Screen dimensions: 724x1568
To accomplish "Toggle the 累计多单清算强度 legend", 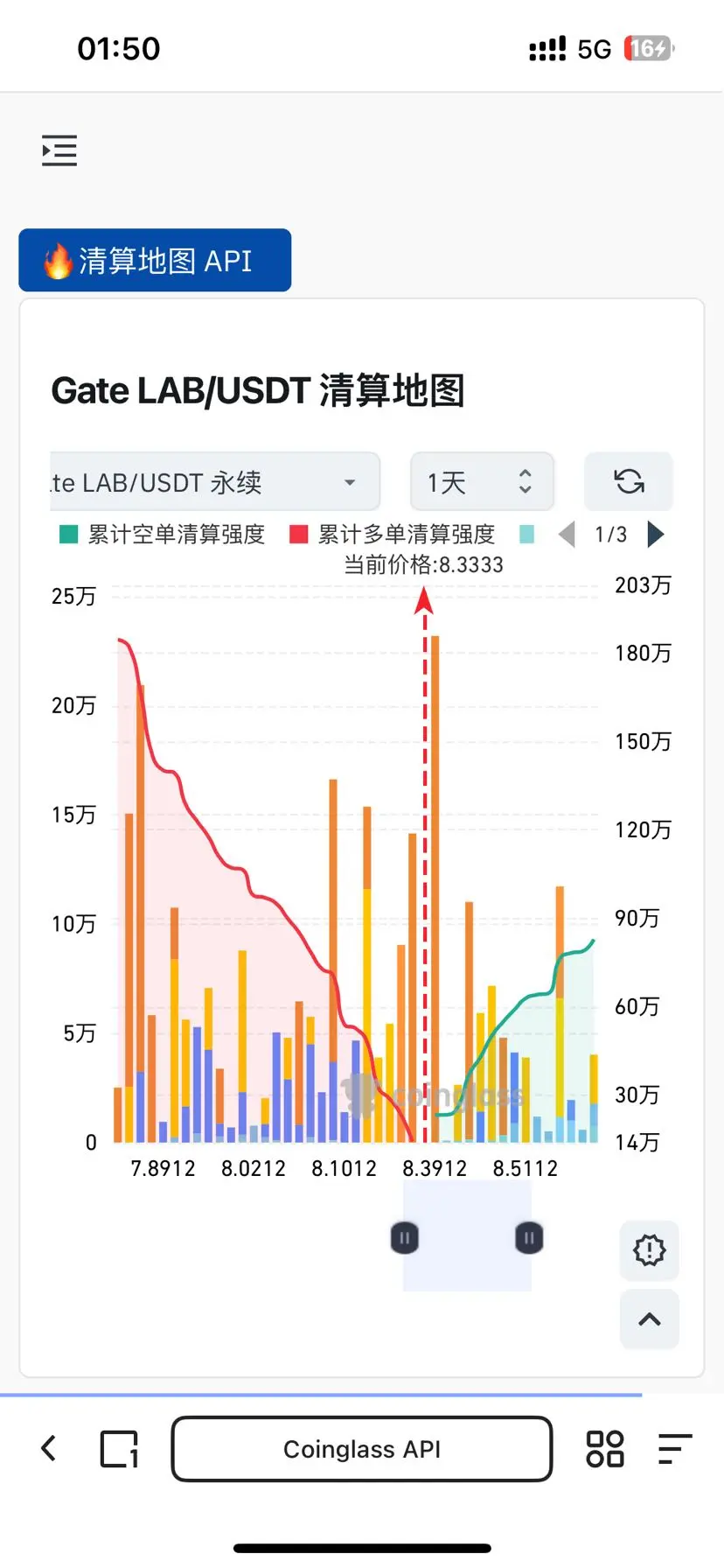I will (x=393, y=535).
